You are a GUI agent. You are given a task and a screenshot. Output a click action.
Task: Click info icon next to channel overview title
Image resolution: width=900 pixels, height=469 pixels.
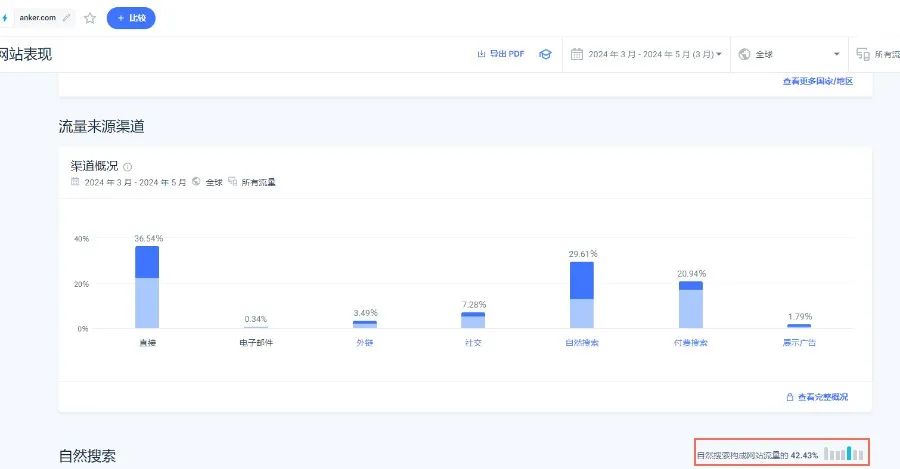(127, 167)
